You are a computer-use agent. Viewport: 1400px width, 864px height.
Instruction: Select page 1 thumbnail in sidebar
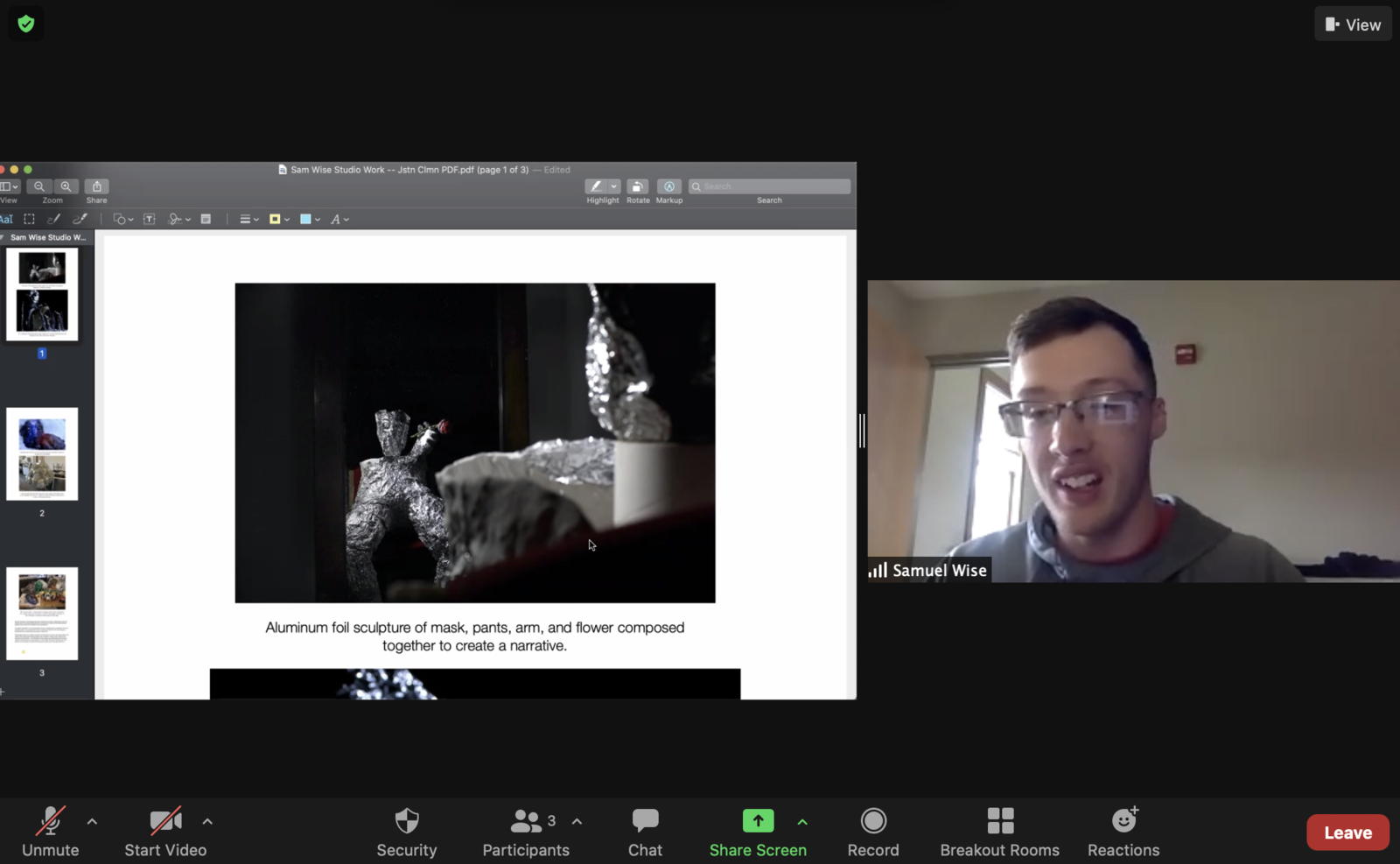(x=42, y=294)
